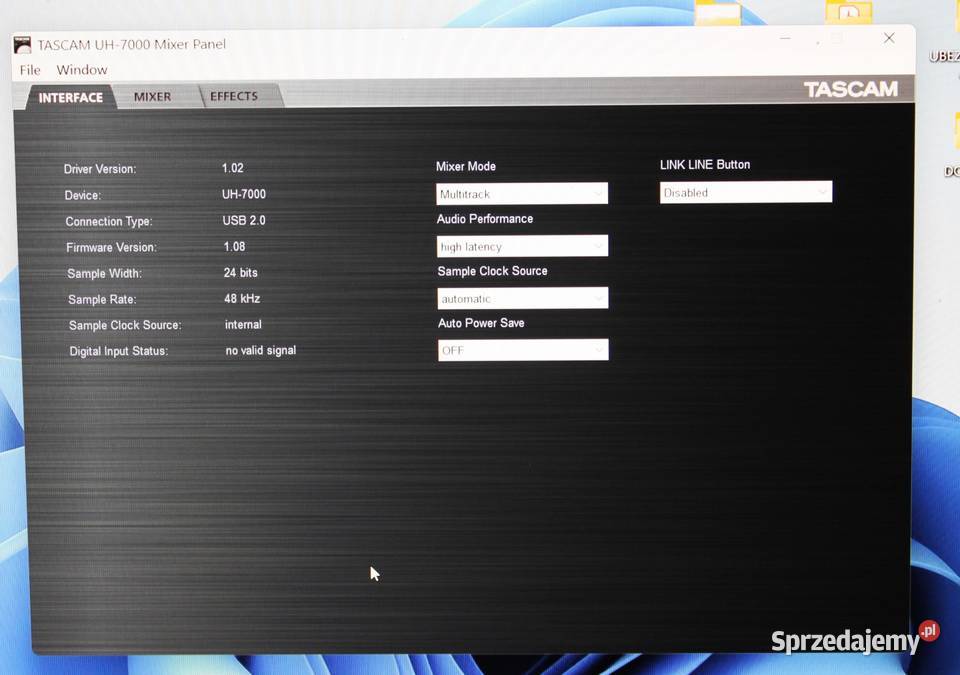Click the Connection Type value USB 2.0

coord(244,221)
